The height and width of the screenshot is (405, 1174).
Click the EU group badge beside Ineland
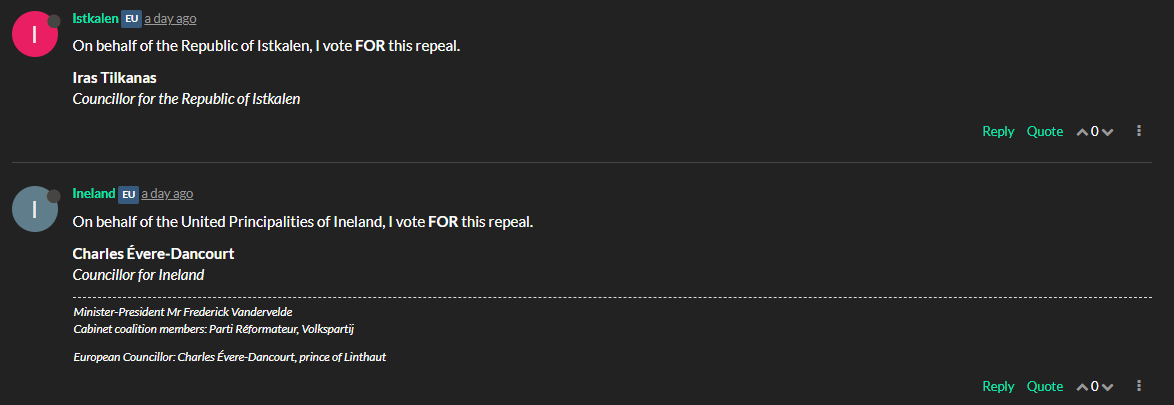click(128, 194)
